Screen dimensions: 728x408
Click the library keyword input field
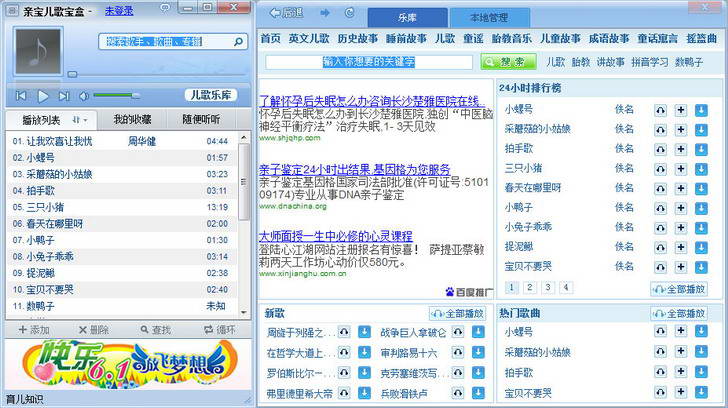[x=369, y=62]
